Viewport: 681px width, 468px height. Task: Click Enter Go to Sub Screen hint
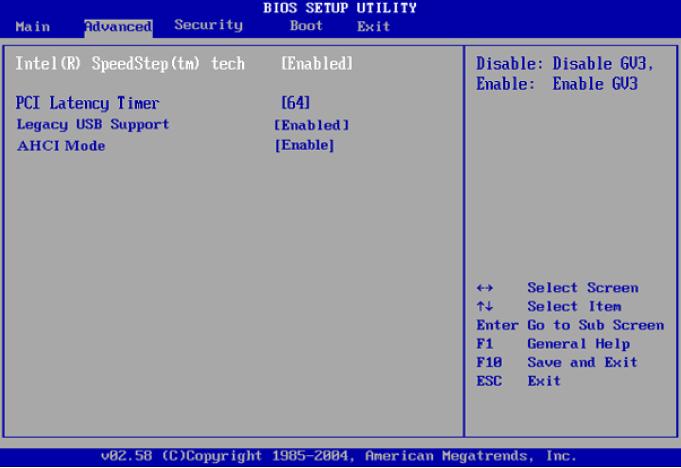(569, 325)
